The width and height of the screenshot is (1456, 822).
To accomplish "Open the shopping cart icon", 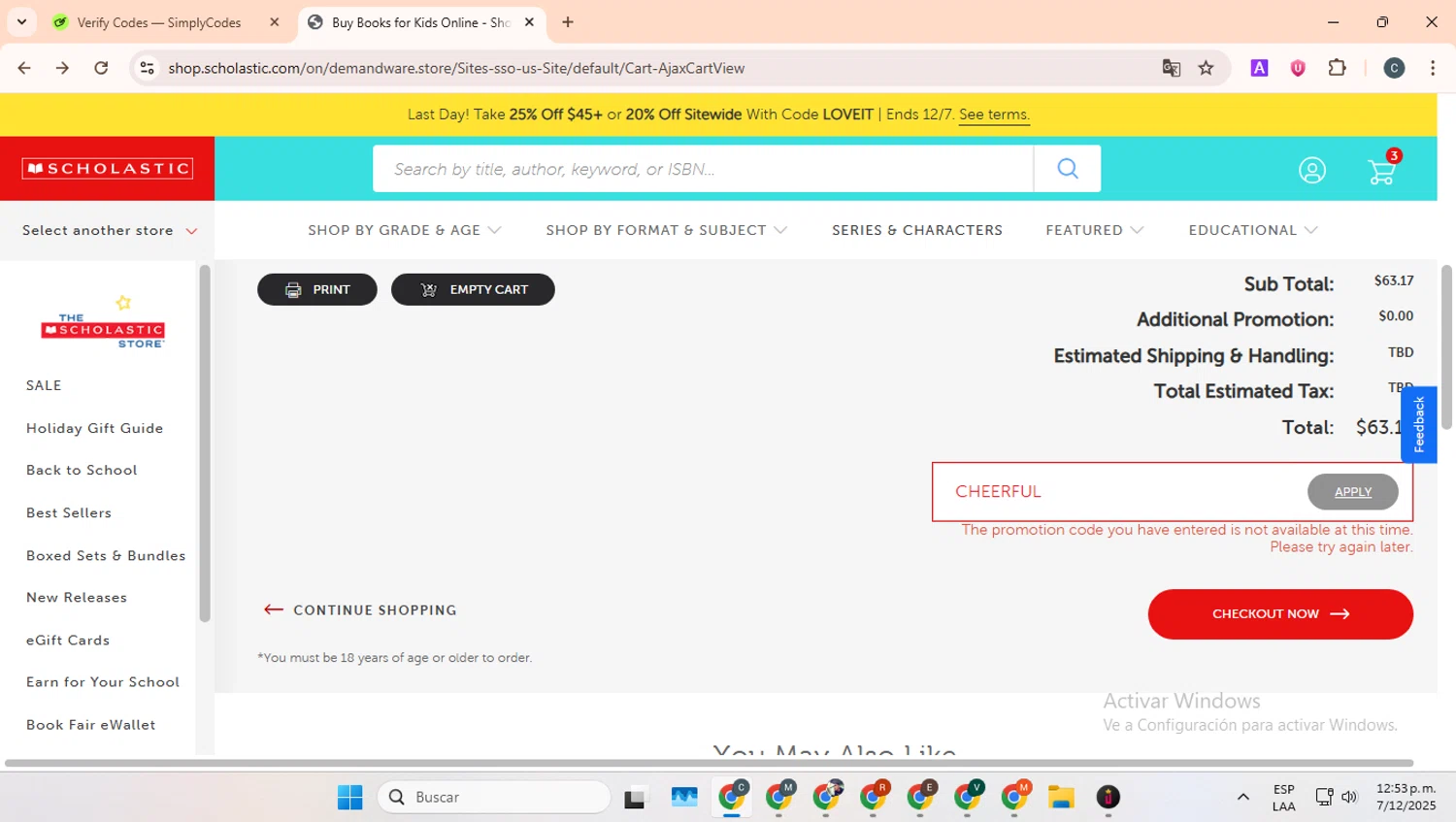I will pyautogui.click(x=1382, y=170).
